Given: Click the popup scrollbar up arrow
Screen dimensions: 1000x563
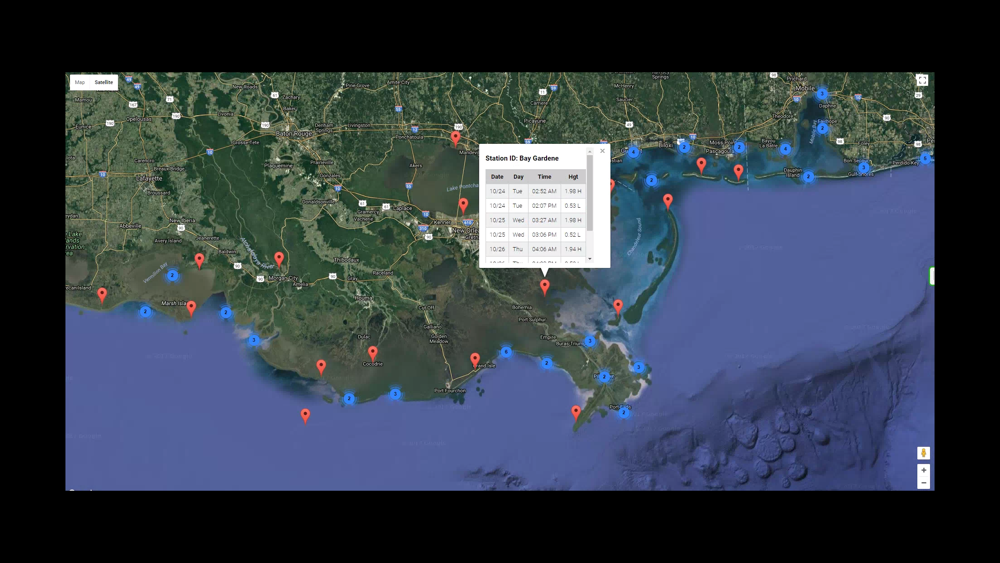Looking at the screenshot, I should coord(590,152).
